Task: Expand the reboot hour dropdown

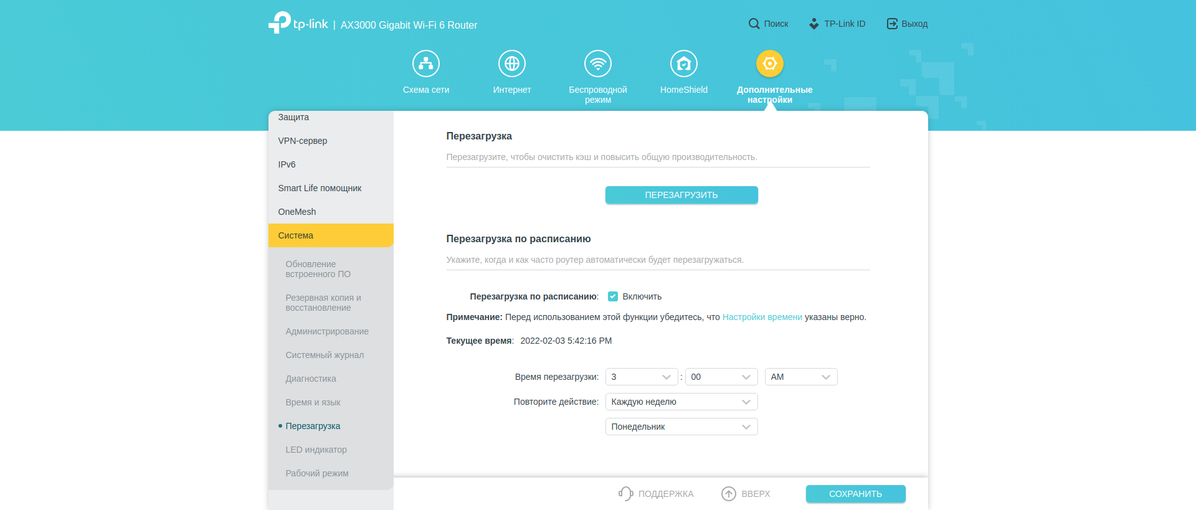Action: click(641, 377)
